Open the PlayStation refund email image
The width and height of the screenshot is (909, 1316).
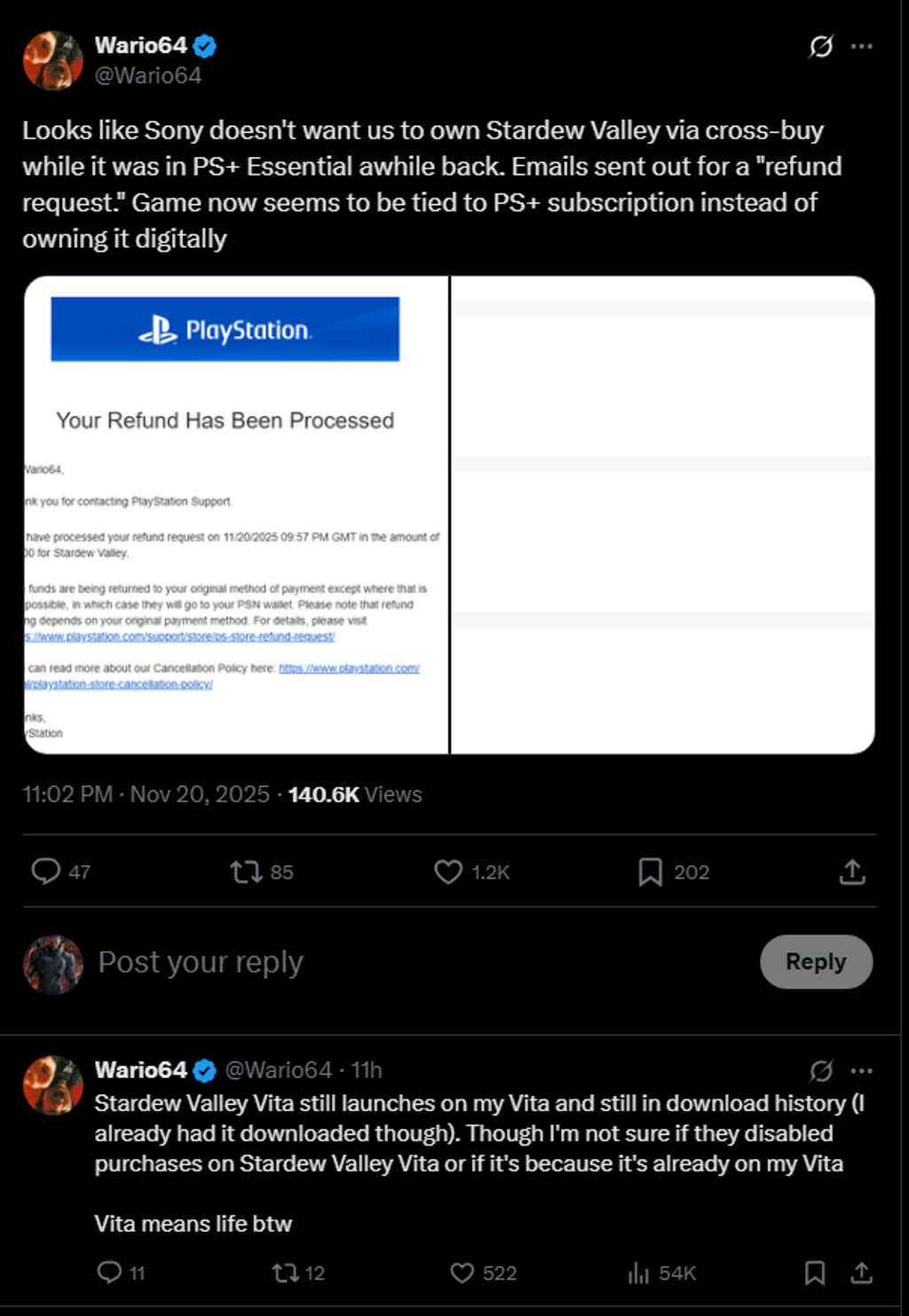[236, 515]
